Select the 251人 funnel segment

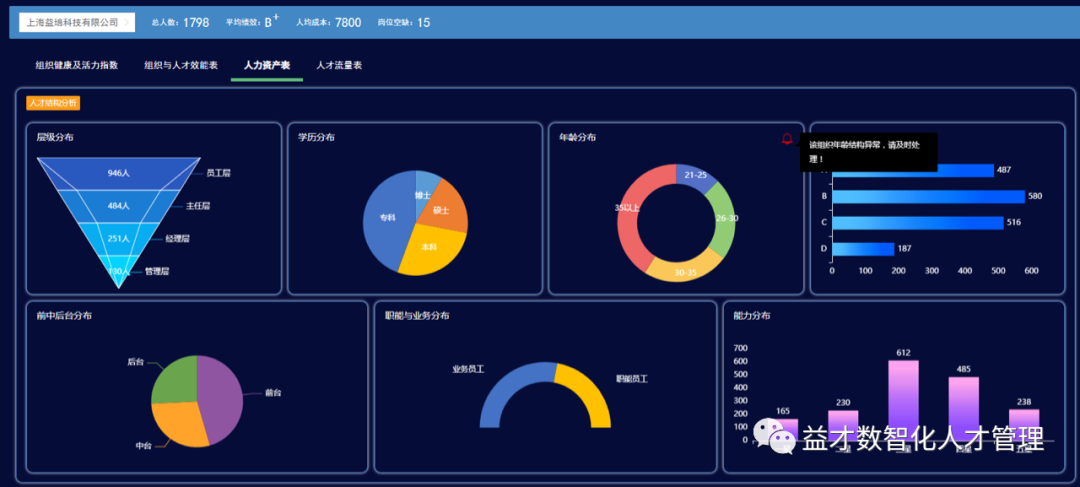[x=118, y=238]
